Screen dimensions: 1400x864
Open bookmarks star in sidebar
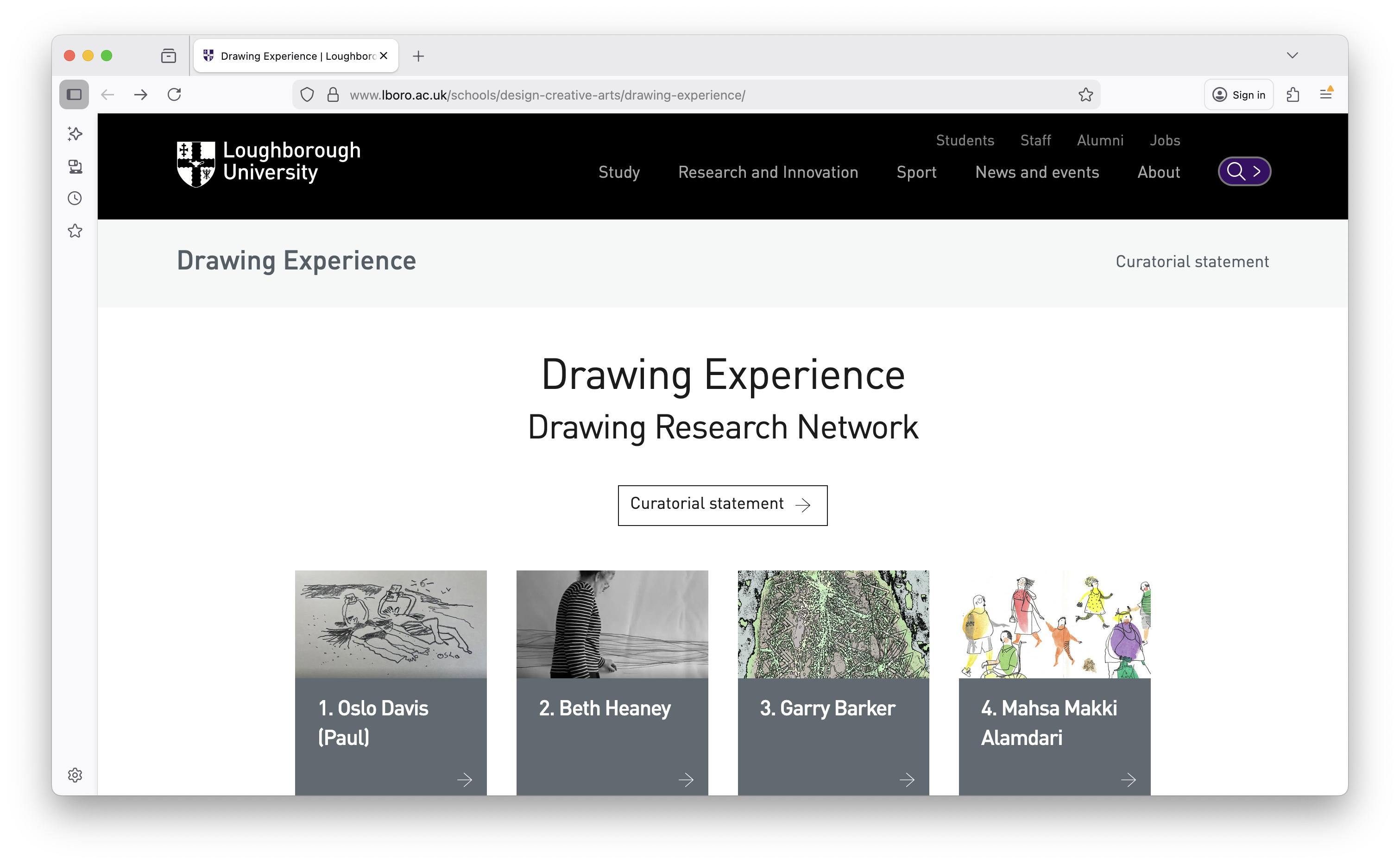pos(75,231)
